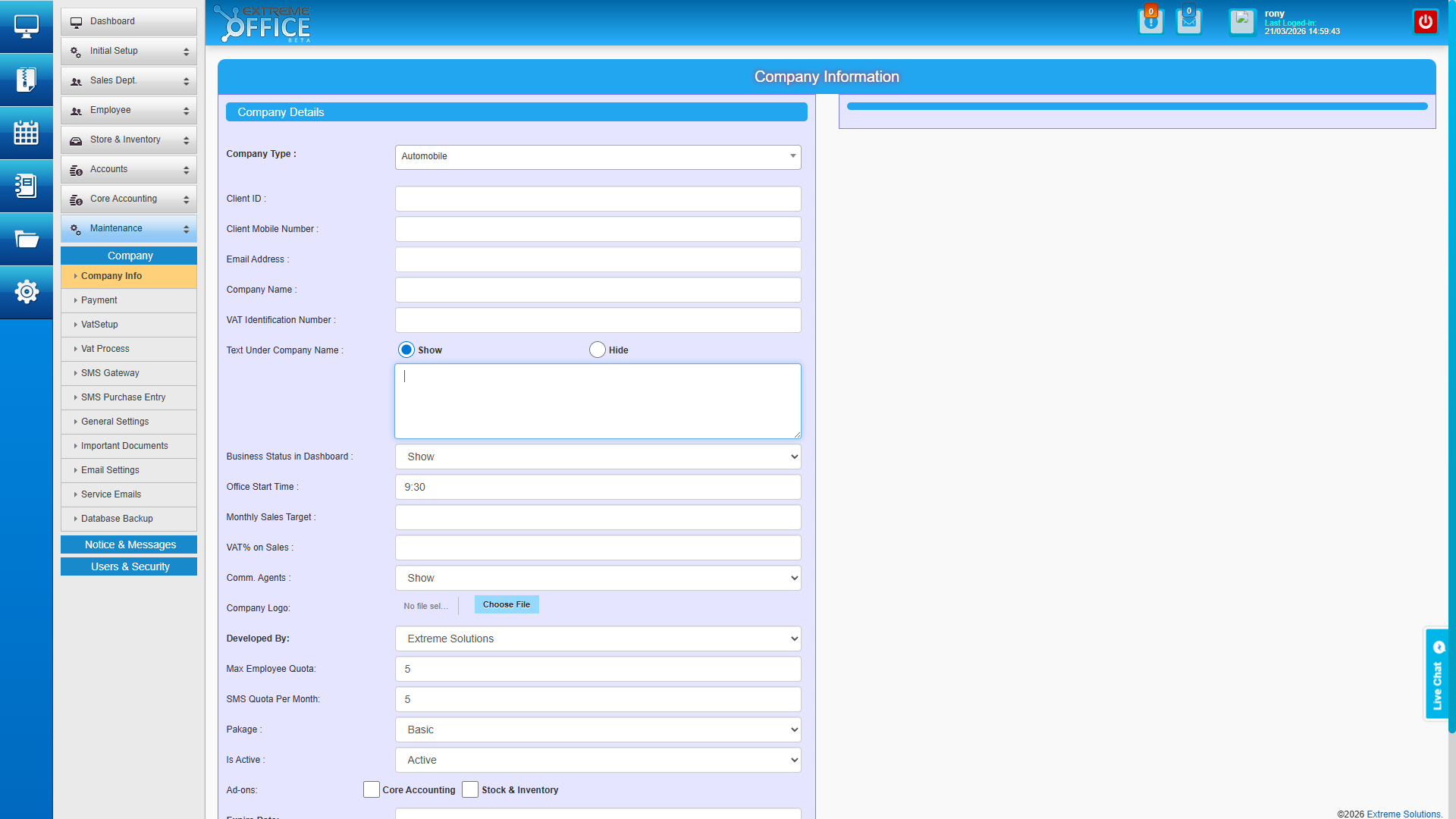Screen dimensions: 1456x819
Task: Open the calendar icon in left sidebar
Action: pos(26,133)
